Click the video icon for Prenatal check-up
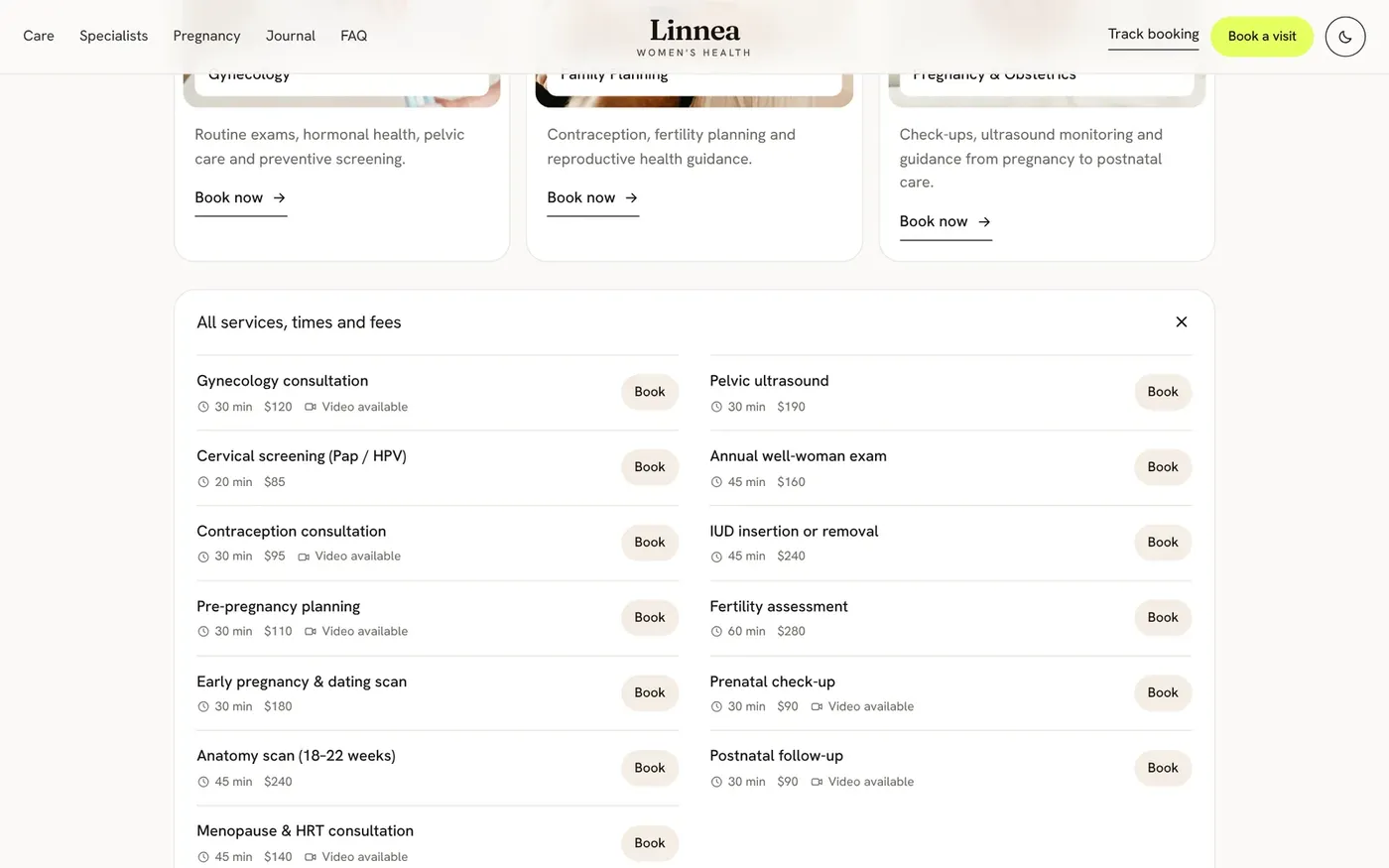Image resolution: width=1389 pixels, height=868 pixels. point(817,706)
